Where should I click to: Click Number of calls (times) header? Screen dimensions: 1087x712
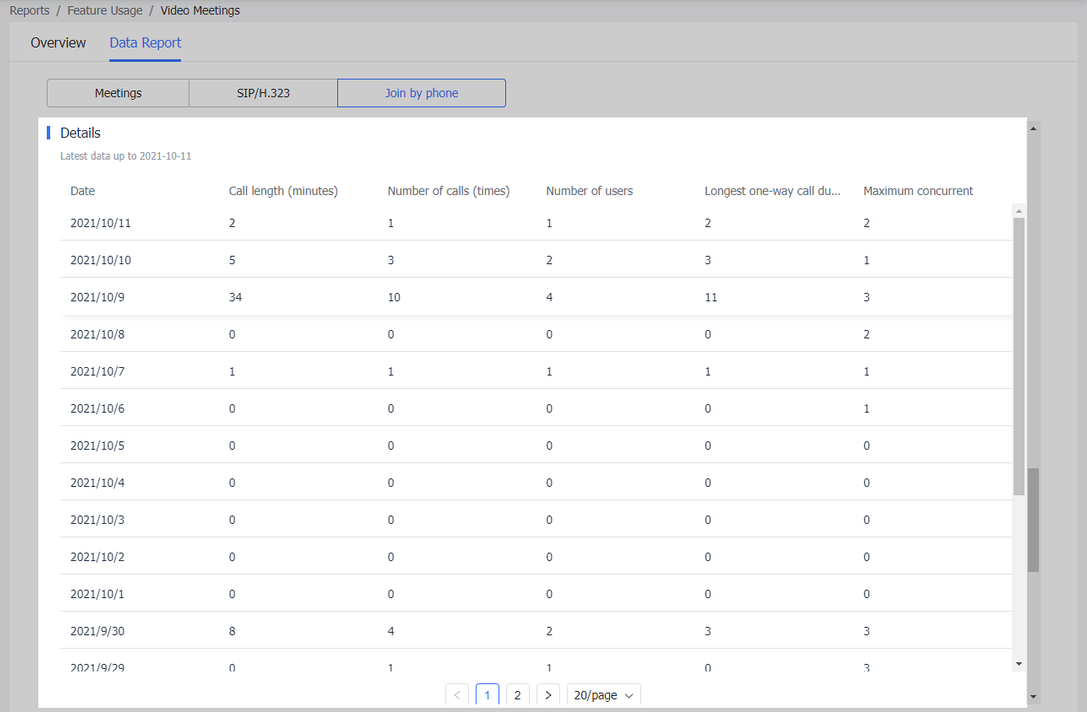(x=448, y=191)
